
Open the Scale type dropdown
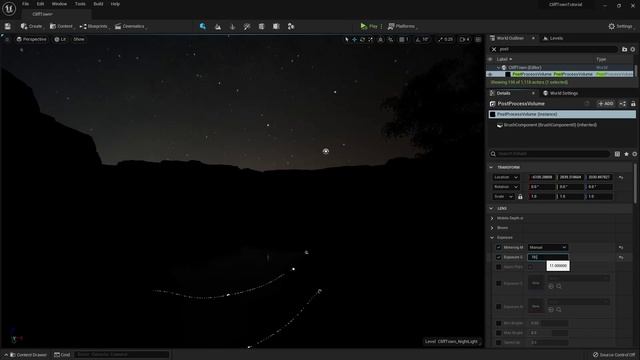point(503,197)
